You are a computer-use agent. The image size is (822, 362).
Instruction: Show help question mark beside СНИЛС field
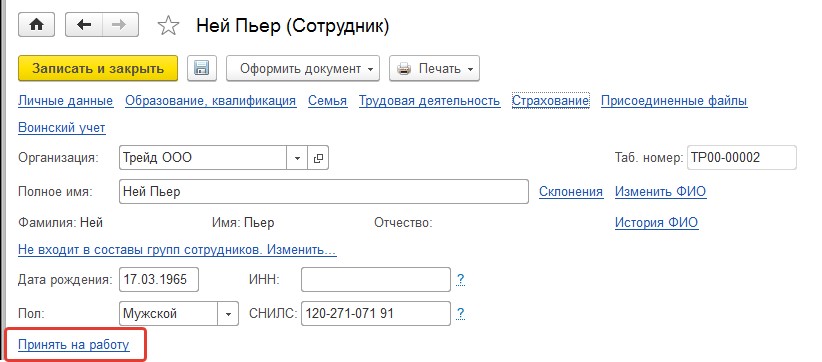[x=460, y=314]
